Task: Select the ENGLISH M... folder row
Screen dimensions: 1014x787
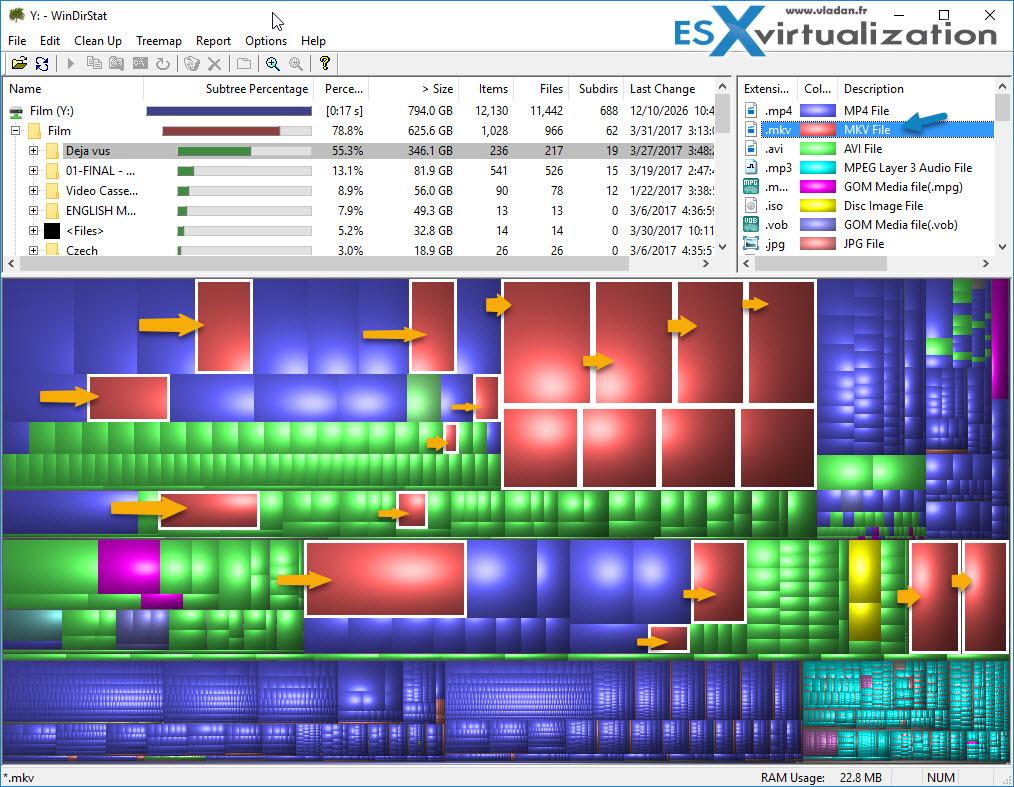Action: (359, 211)
